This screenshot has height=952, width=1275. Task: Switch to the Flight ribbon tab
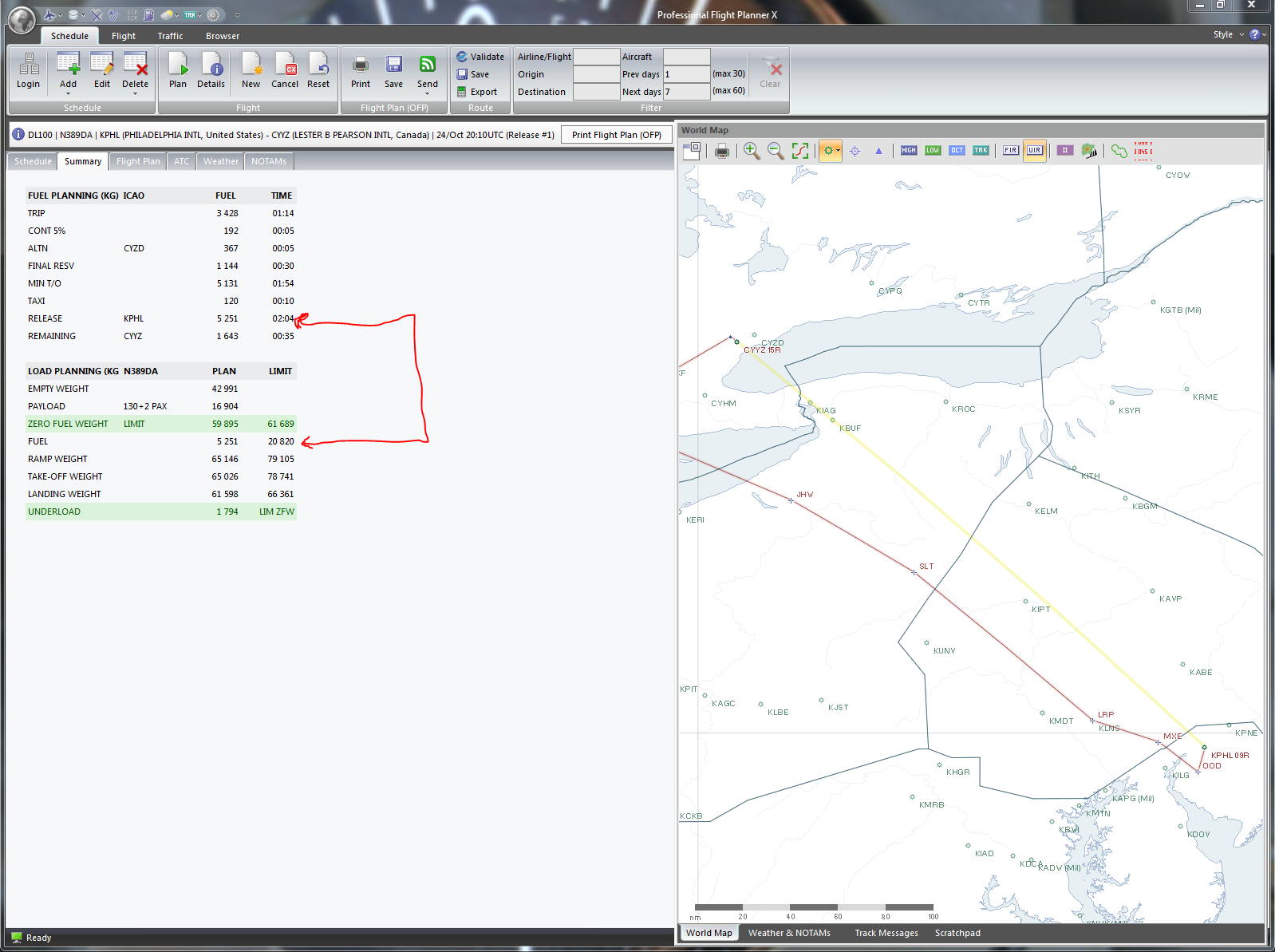pyautogui.click(x=124, y=36)
